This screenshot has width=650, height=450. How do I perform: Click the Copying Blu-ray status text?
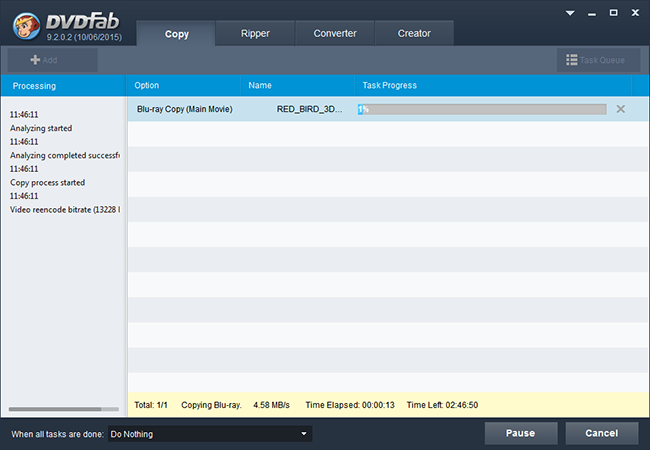click(x=211, y=405)
